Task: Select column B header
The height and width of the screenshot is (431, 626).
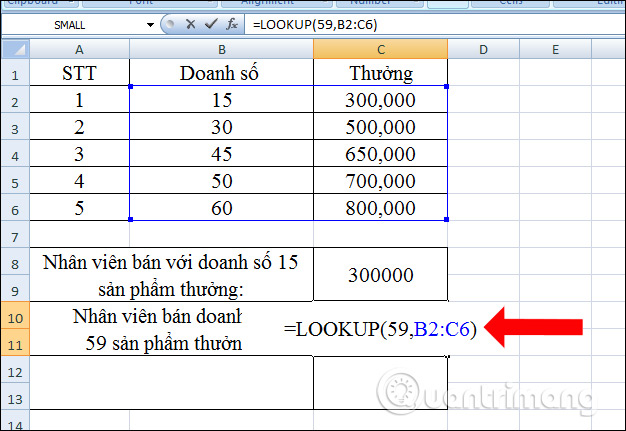Action: pos(222,49)
